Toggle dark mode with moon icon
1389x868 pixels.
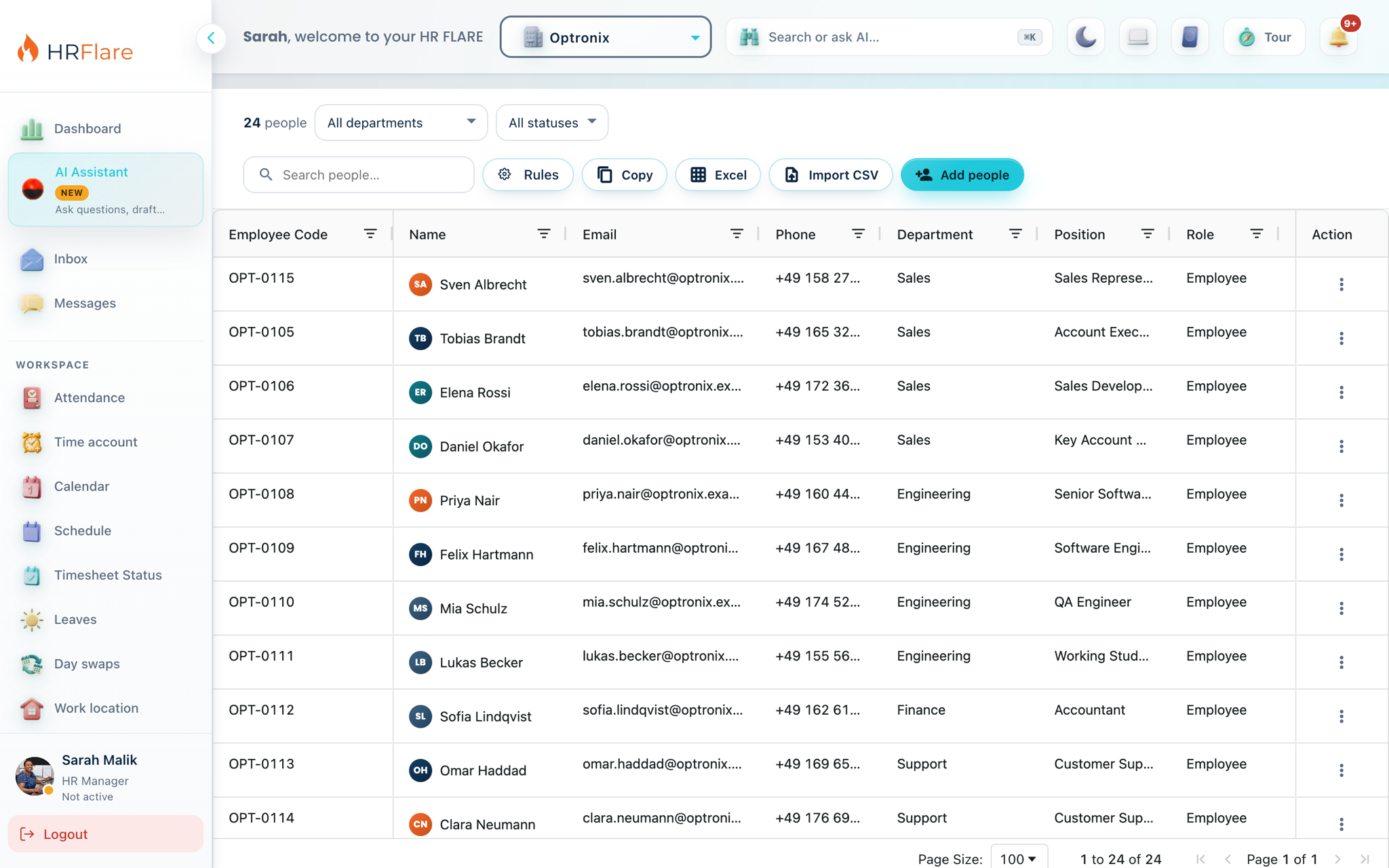click(1086, 37)
